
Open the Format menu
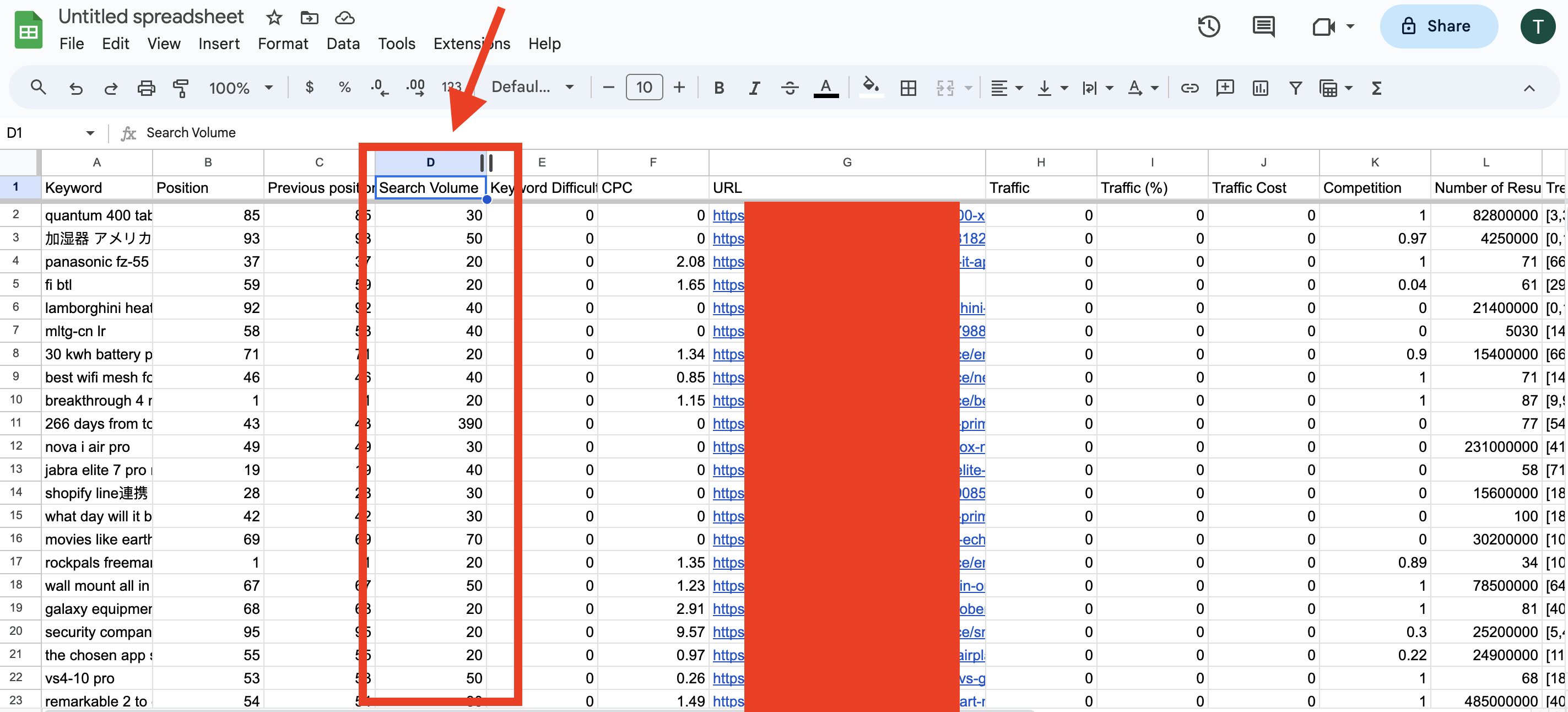283,44
